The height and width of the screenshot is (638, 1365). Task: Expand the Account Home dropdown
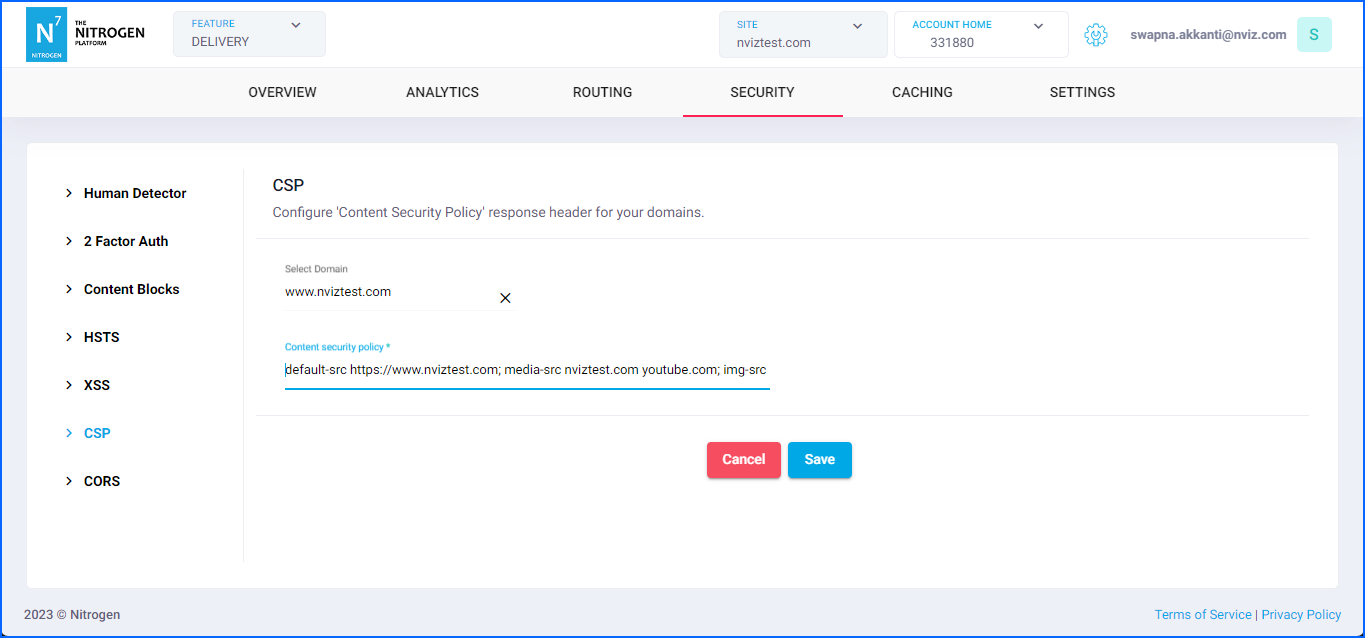coord(980,34)
